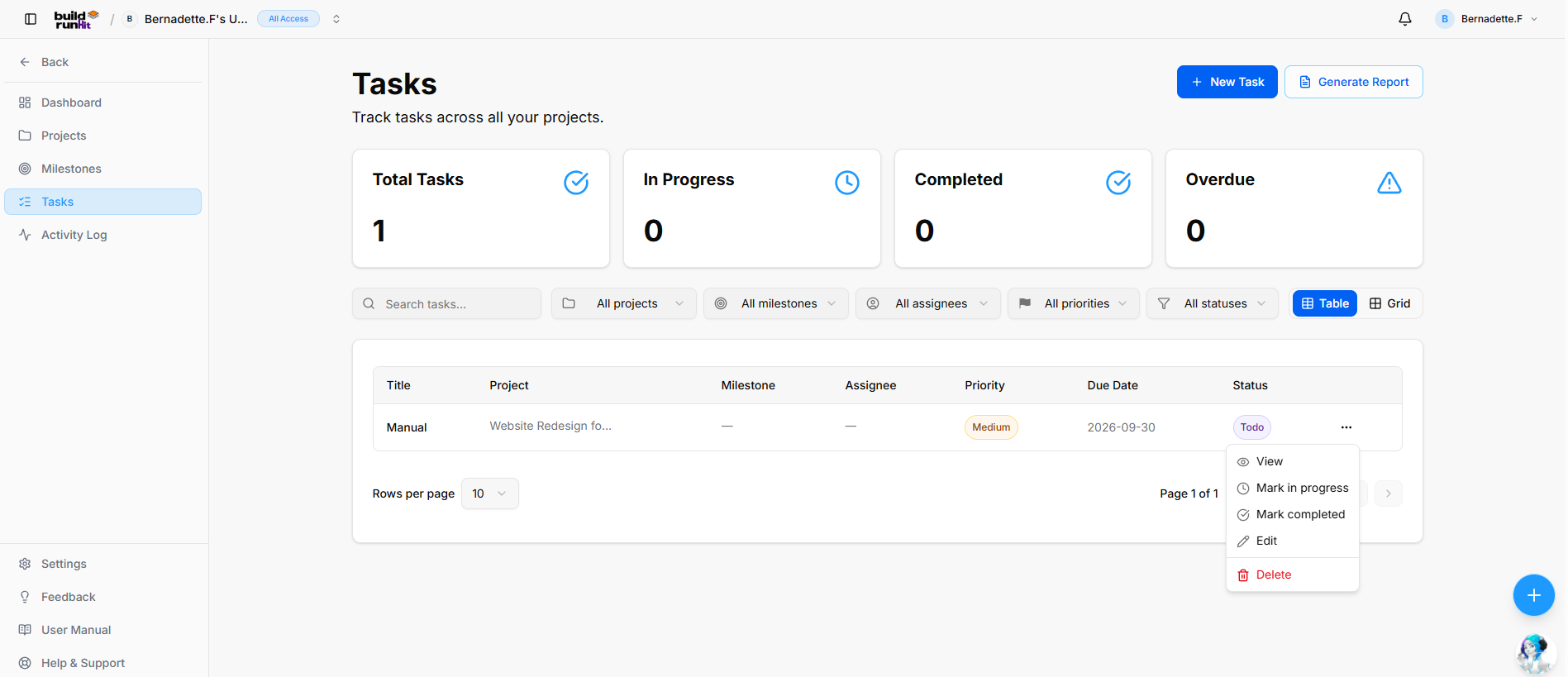Click the Overdue warning triangle icon
The image size is (1568, 677).
point(1389,183)
